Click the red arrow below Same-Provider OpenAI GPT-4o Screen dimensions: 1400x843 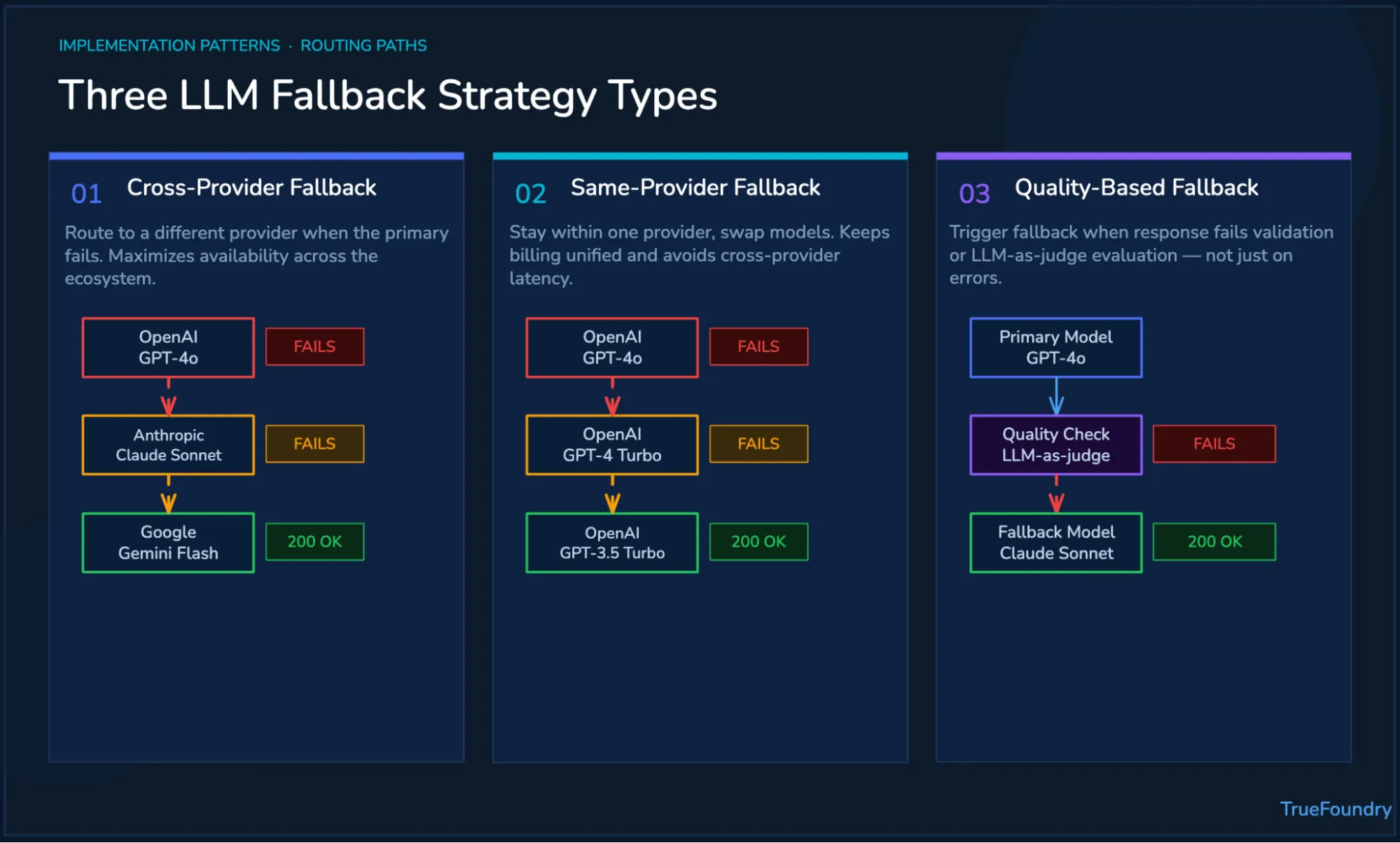click(x=612, y=397)
